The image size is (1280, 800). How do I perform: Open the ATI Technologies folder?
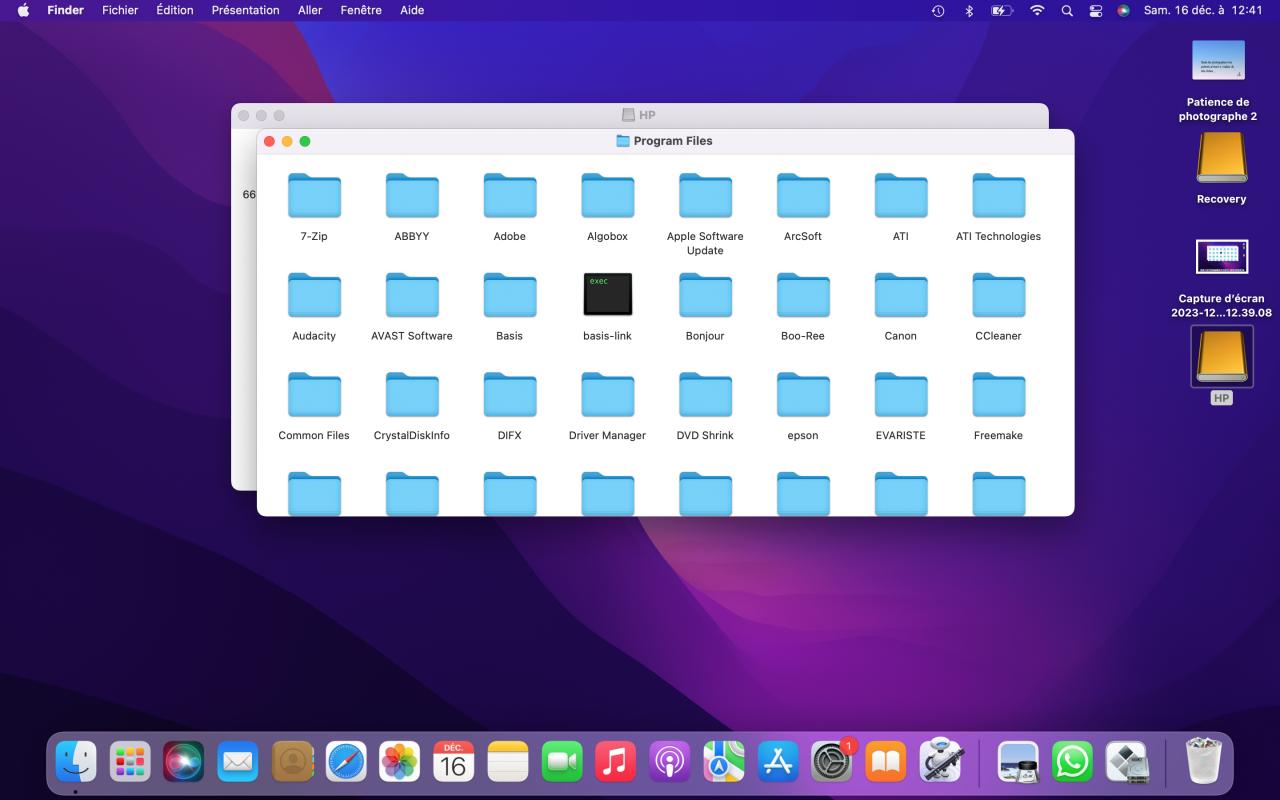[999, 196]
